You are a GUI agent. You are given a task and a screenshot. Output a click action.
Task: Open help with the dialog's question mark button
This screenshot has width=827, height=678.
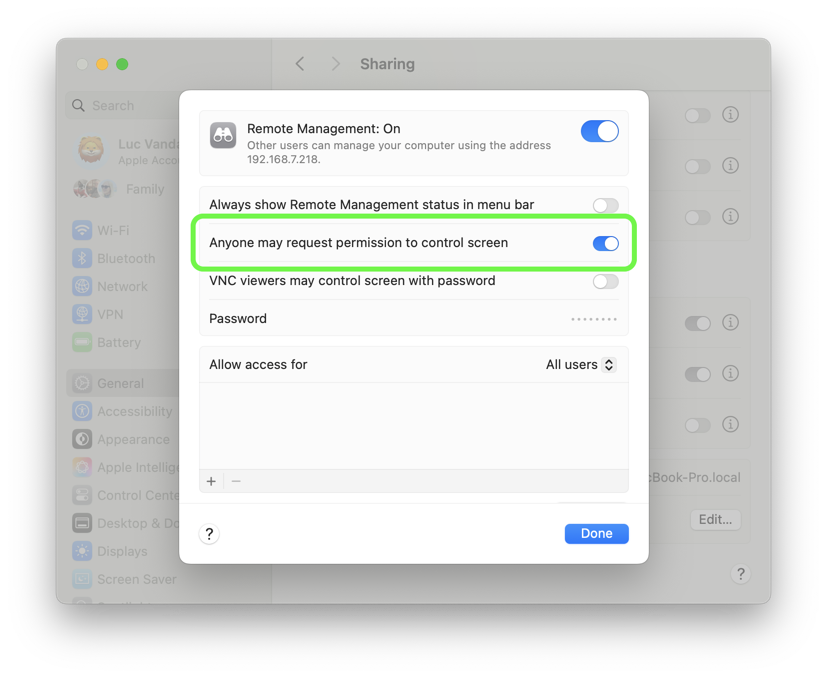[x=209, y=534]
